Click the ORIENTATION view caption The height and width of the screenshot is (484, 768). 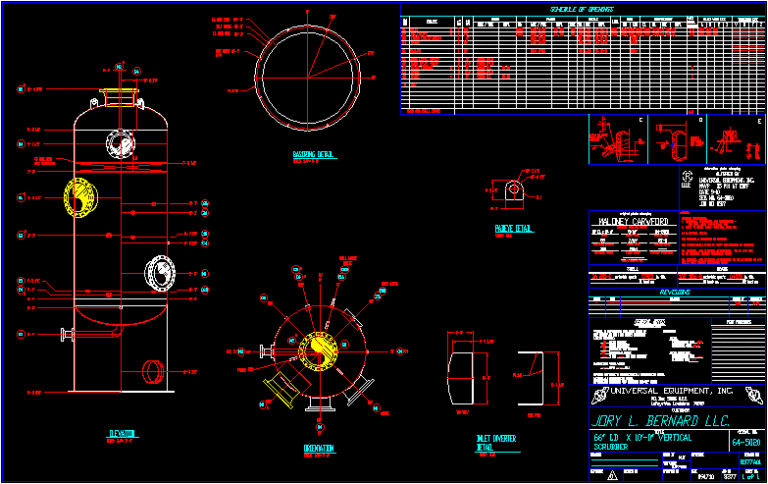[318, 448]
